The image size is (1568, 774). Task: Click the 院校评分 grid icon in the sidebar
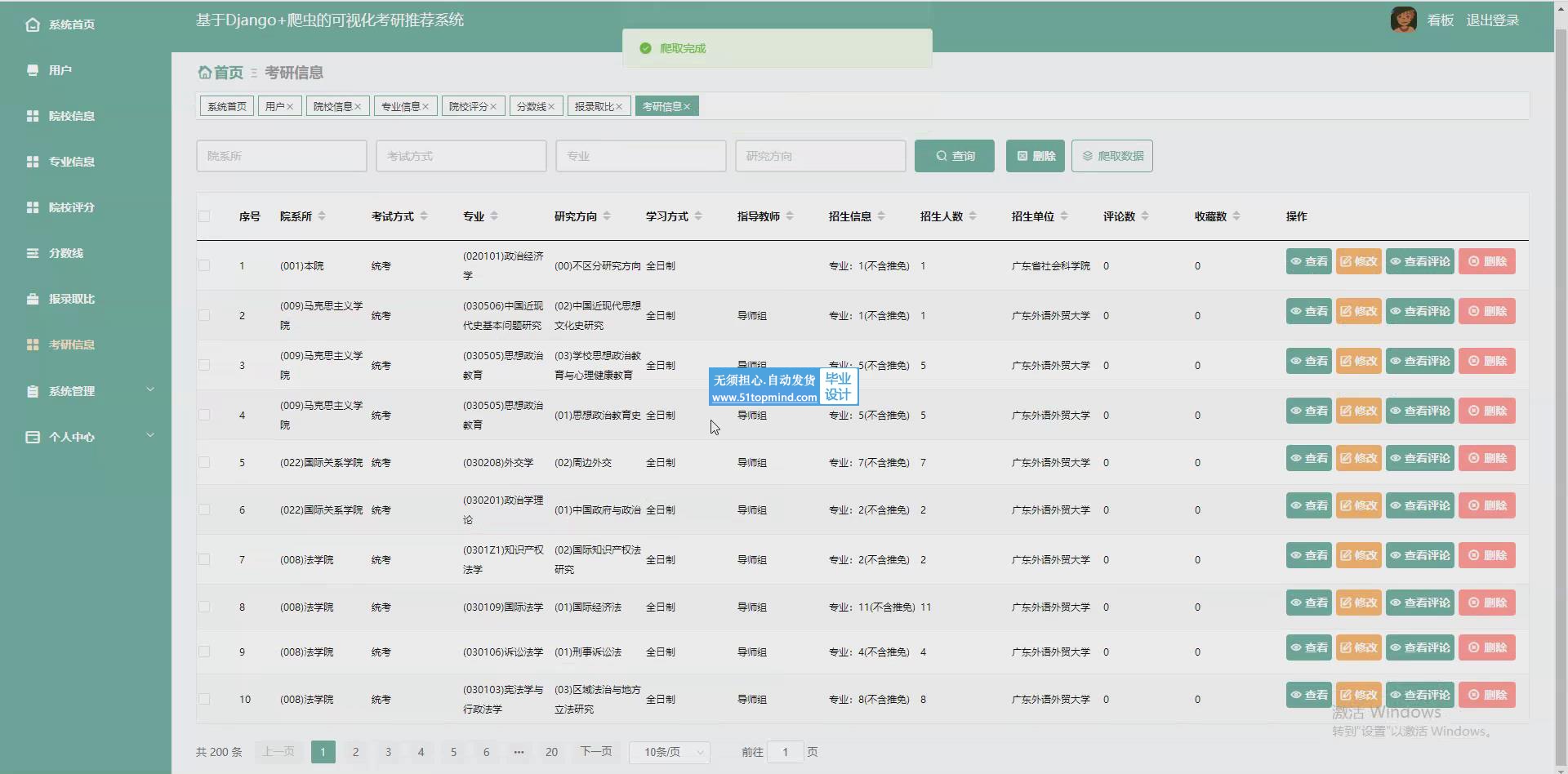pyautogui.click(x=33, y=207)
